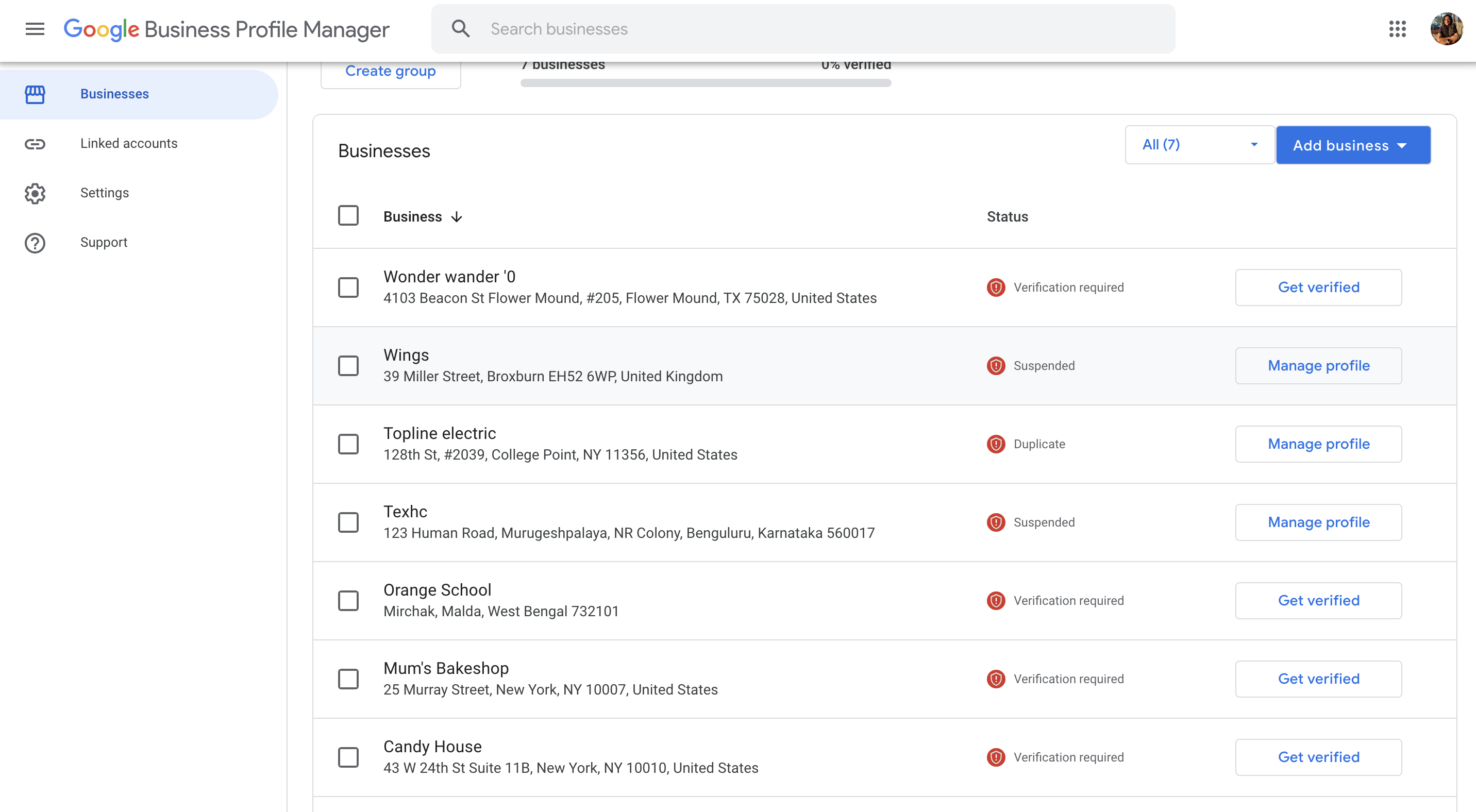Click the red shield icon for Wings

pyautogui.click(x=996, y=366)
